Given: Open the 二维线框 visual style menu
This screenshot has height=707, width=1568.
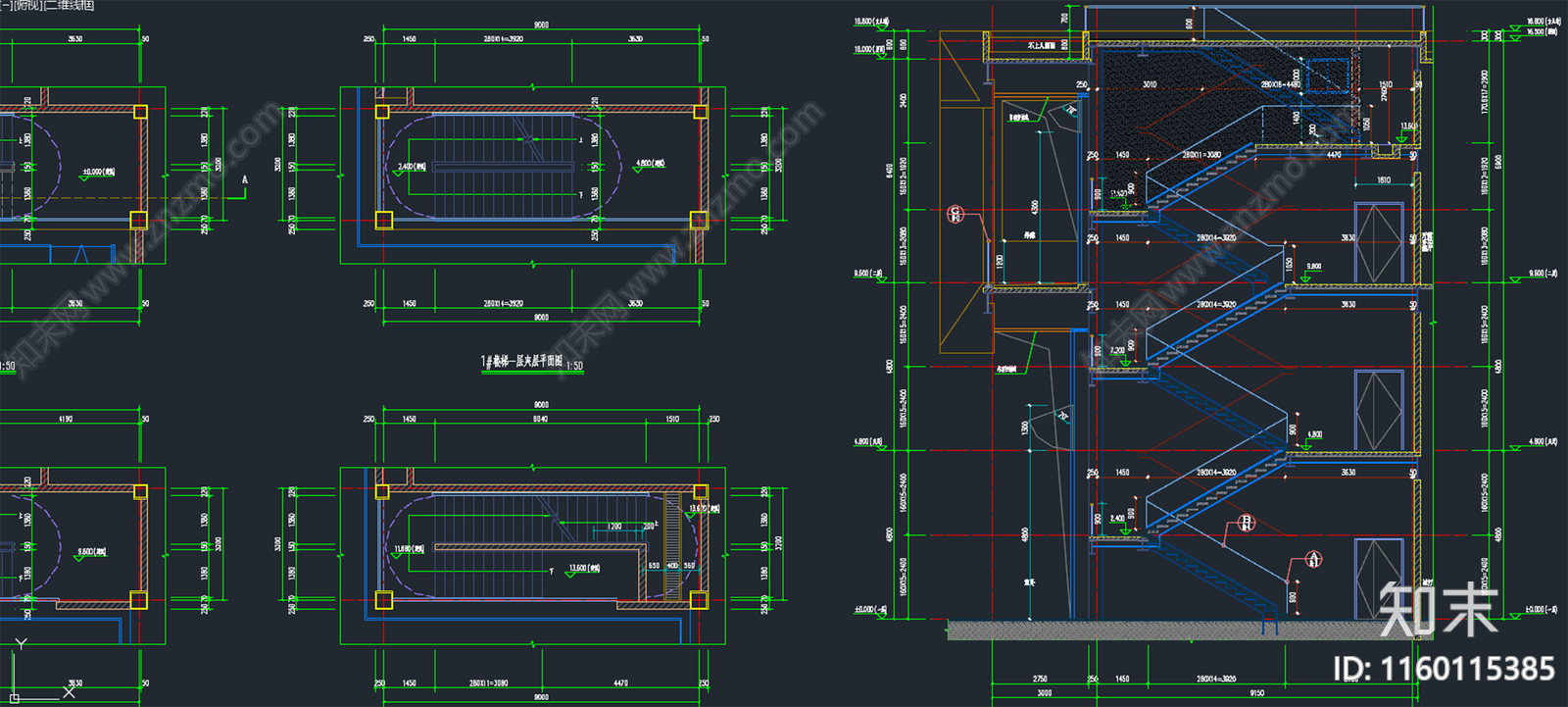Looking at the screenshot, I should click(71, 6).
